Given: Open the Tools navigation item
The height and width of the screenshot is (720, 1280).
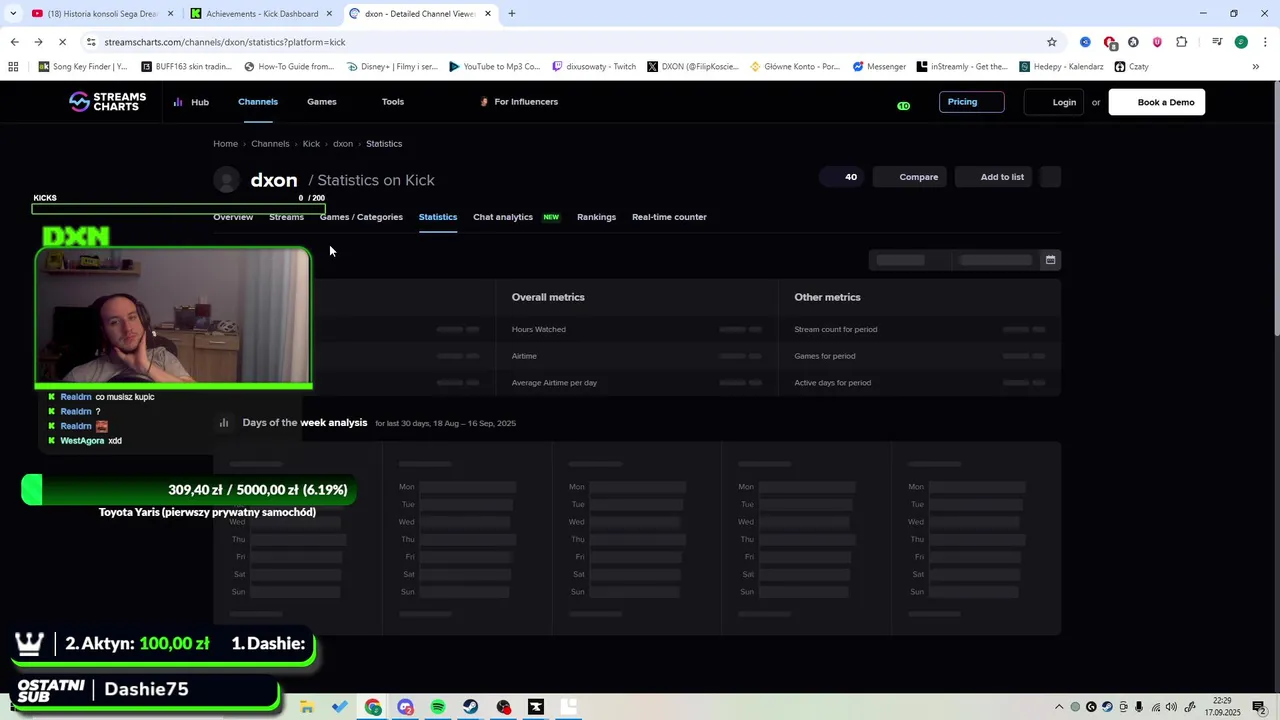Looking at the screenshot, I should pyautogui.click(x=393, y=102).
